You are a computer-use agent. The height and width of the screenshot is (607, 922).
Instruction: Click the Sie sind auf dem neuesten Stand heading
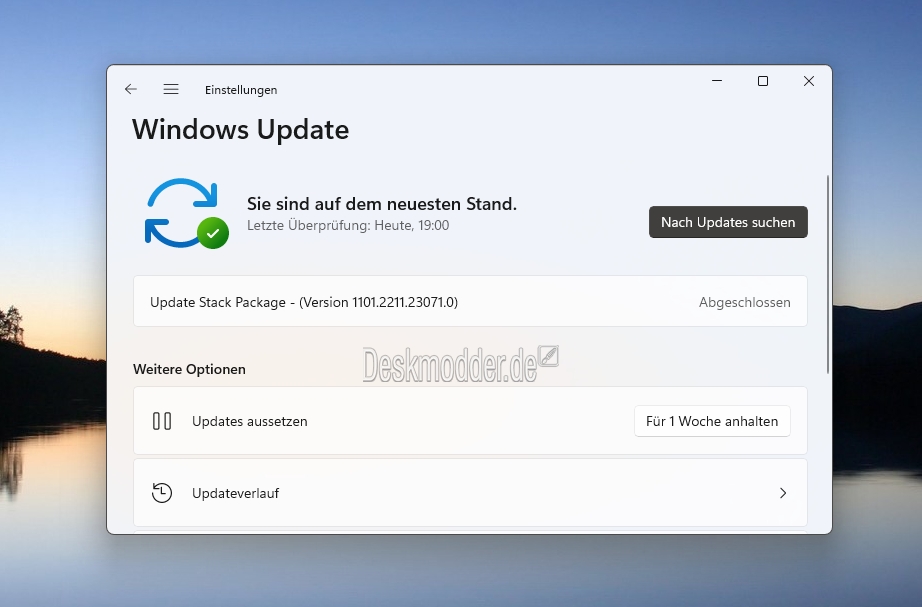point(382,204)
